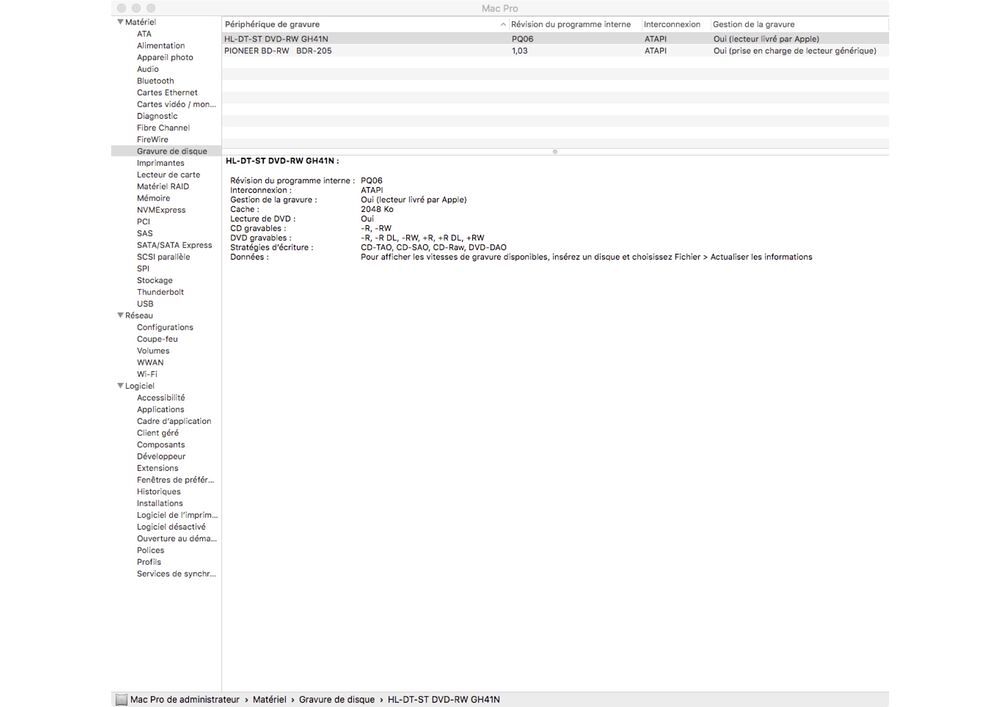The width and height of the screenshot is (1000, 707).
Task: Open Coupe-feu under Réseau
Action: [157, 339]
